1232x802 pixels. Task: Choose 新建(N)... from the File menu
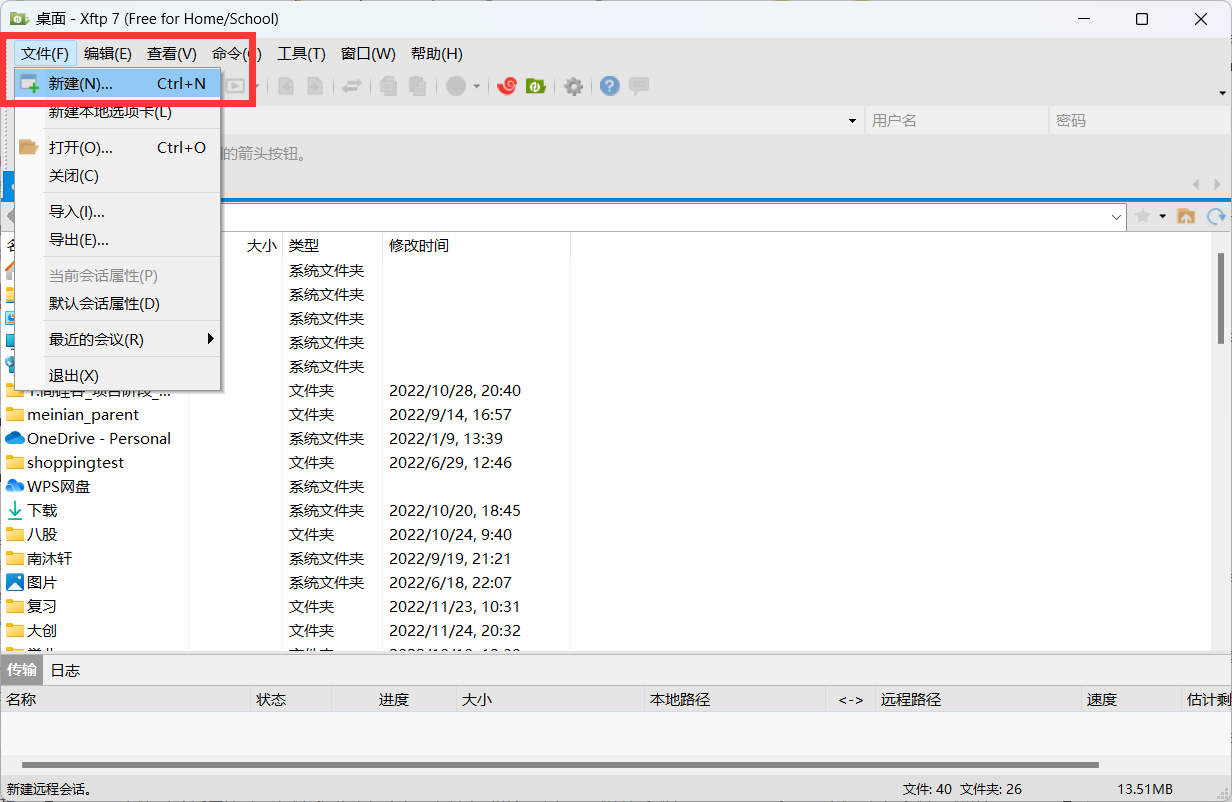[117, 84]
